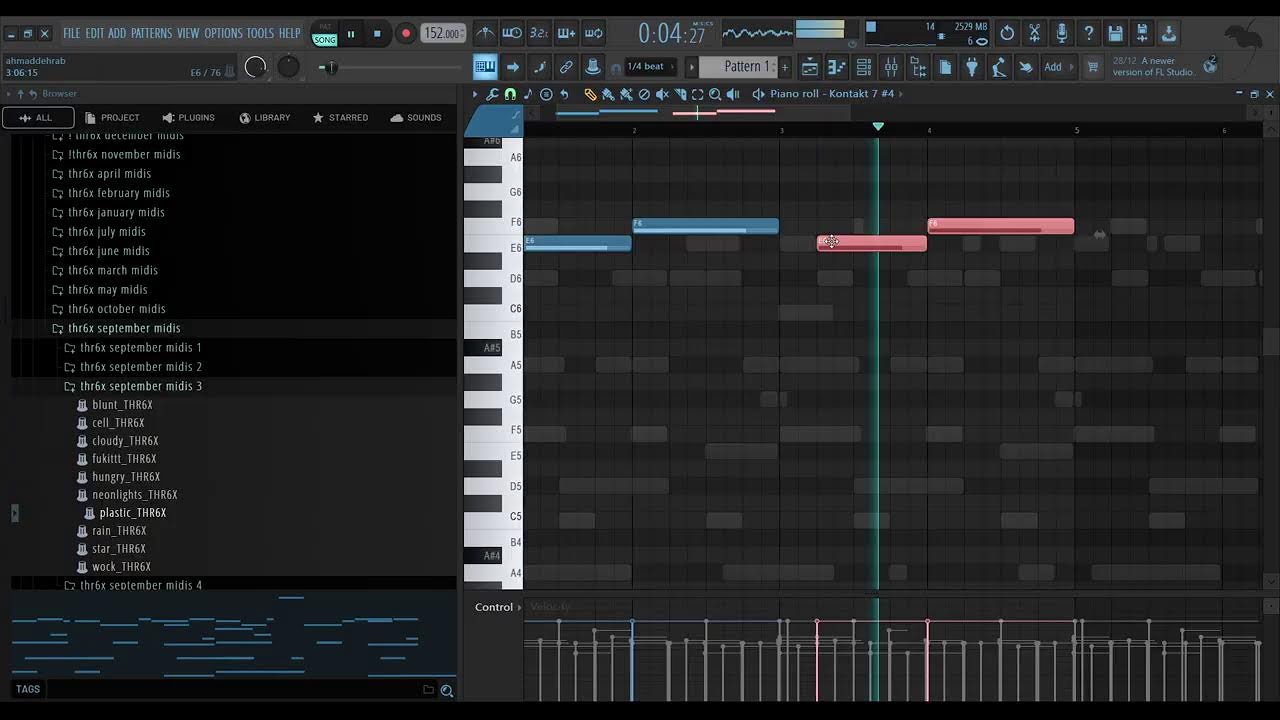The image size is (1280, 720).
Task: Select the Draw pencil tool in piano roll
Action: 590,94
